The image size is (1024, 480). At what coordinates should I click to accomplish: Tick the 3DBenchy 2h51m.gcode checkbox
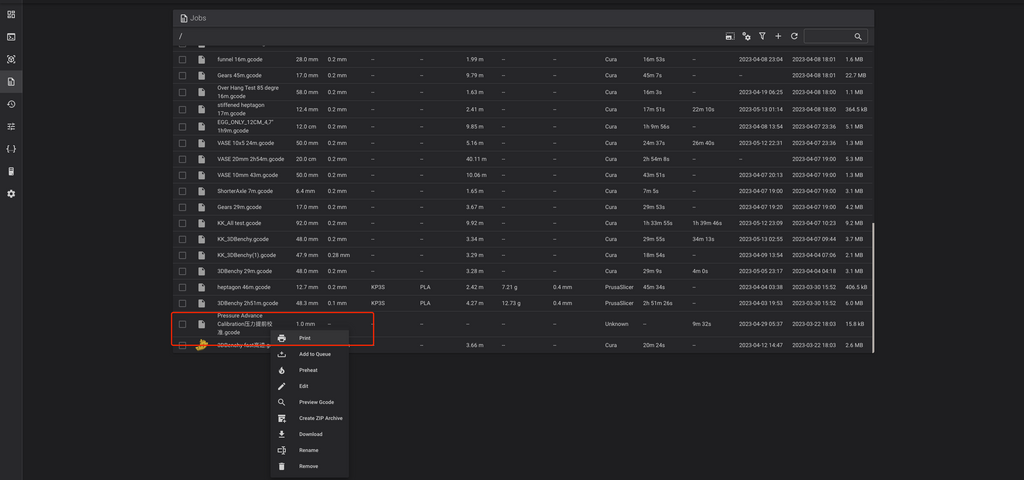(183, 303)
